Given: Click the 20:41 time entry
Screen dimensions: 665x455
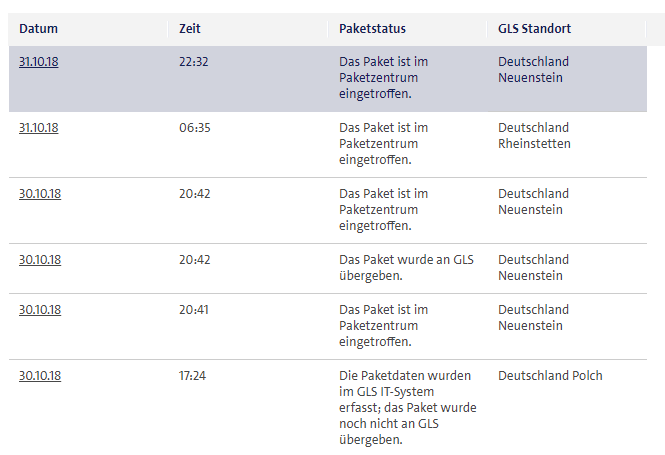Looking at the screenshot, I should (194, 310).
